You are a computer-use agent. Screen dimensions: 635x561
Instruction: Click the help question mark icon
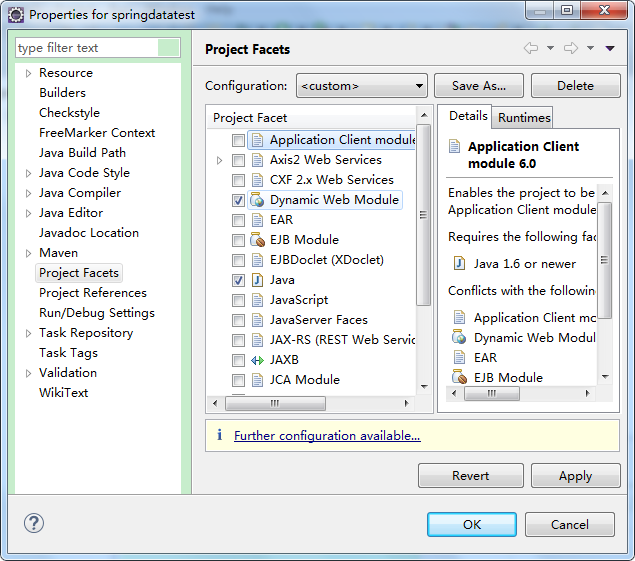[x=34, y=523]
